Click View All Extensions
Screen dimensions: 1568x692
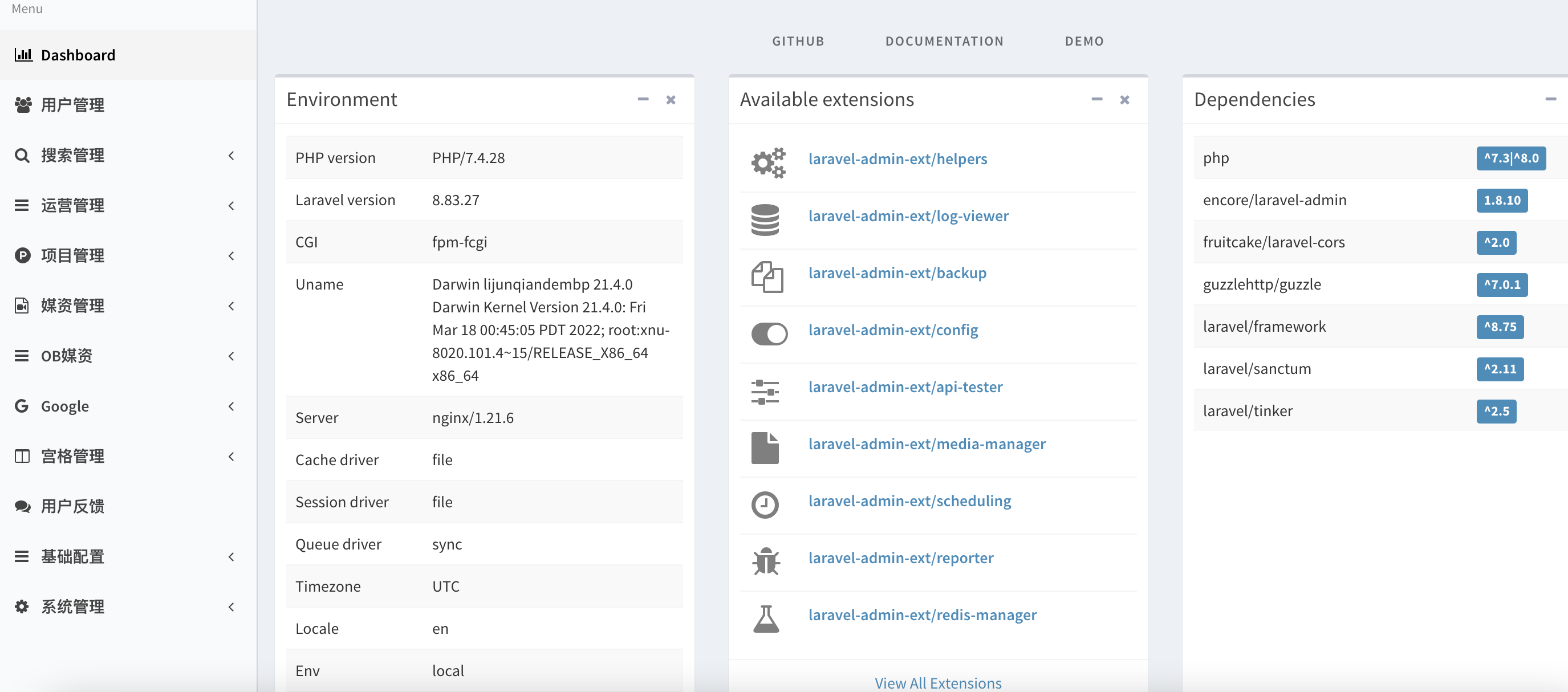(938, 683)
